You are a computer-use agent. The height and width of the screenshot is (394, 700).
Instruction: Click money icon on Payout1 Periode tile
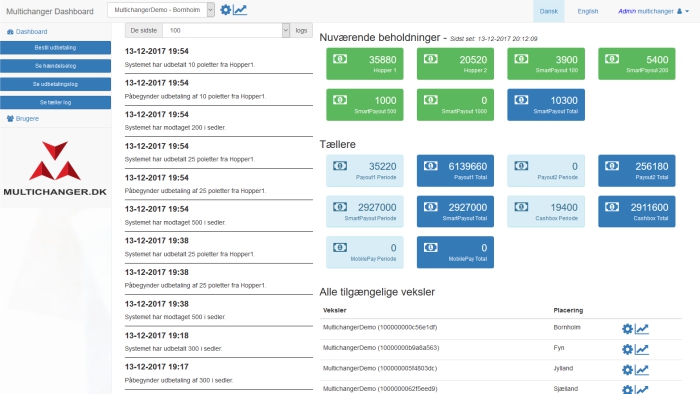(x=340, y=166)
